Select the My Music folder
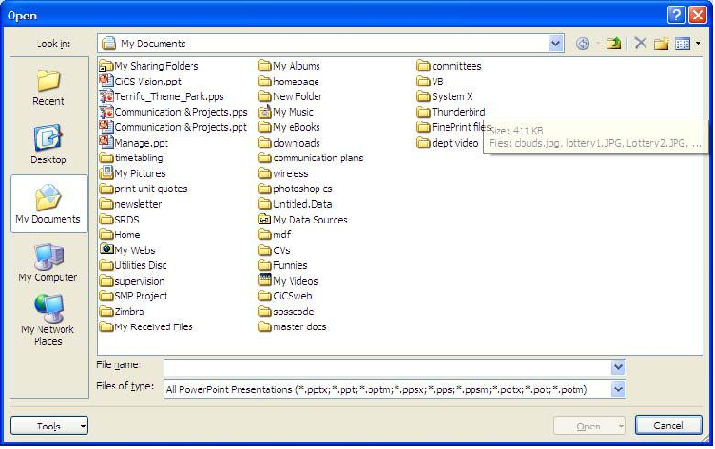Viewport: 715px width, 449px height. [x=286, y=112]
